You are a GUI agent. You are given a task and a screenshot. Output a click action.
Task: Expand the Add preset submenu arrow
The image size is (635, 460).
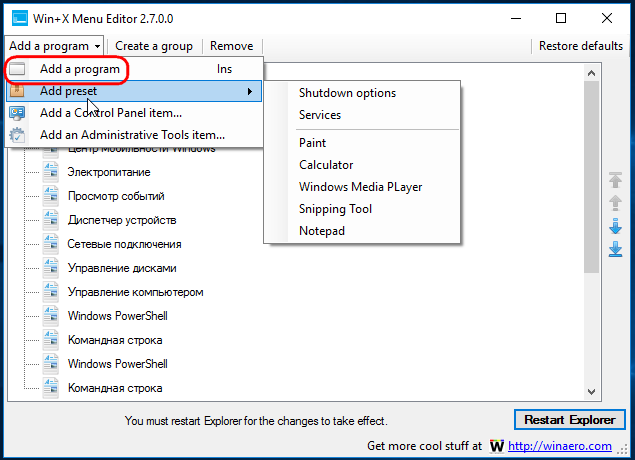(250, 92)
